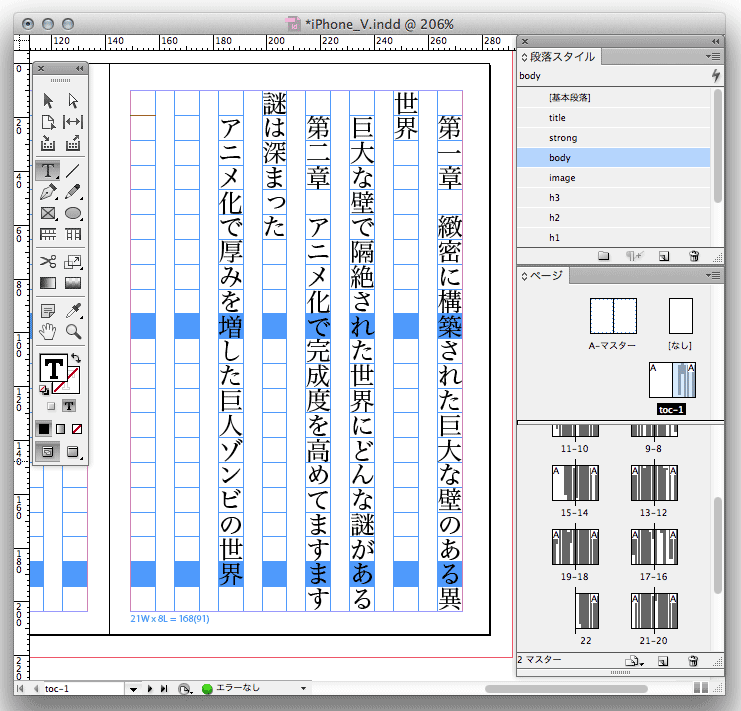Apply gradient swatch button
Screen dimensions: 741x711
tap(60, 429)
